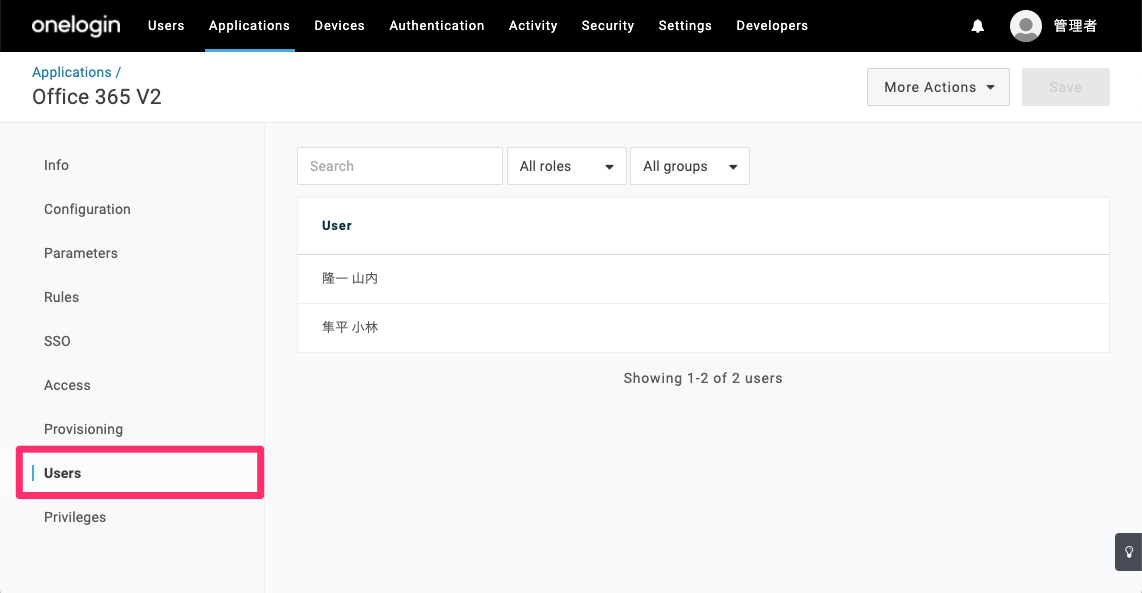Select the Privileges sidebar tab
This screenshot has height=593, width=1142.
tap(75, 517)
